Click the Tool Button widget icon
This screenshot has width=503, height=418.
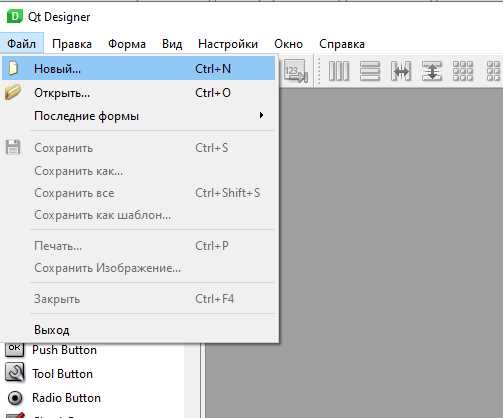point(14,373)
